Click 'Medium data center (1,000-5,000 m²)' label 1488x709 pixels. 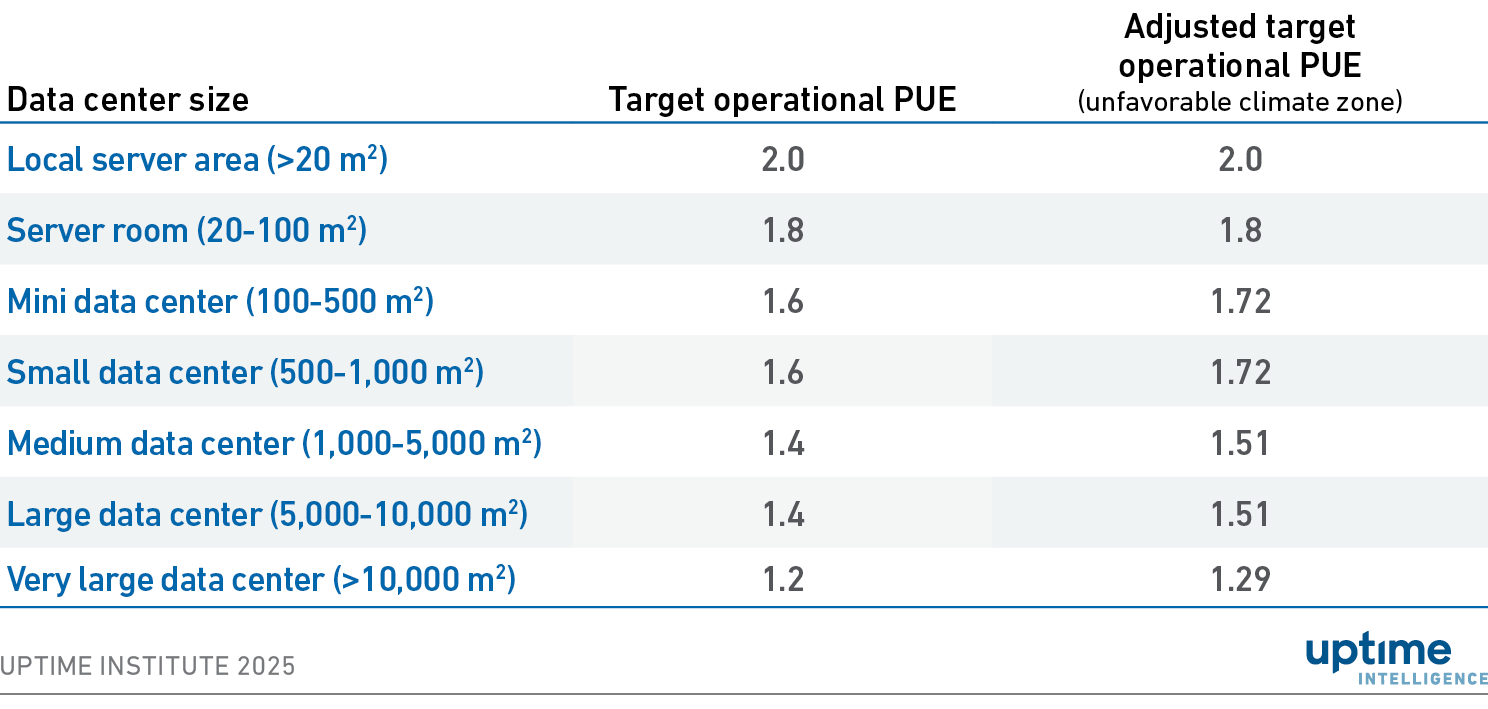click(x=274, y=443)
